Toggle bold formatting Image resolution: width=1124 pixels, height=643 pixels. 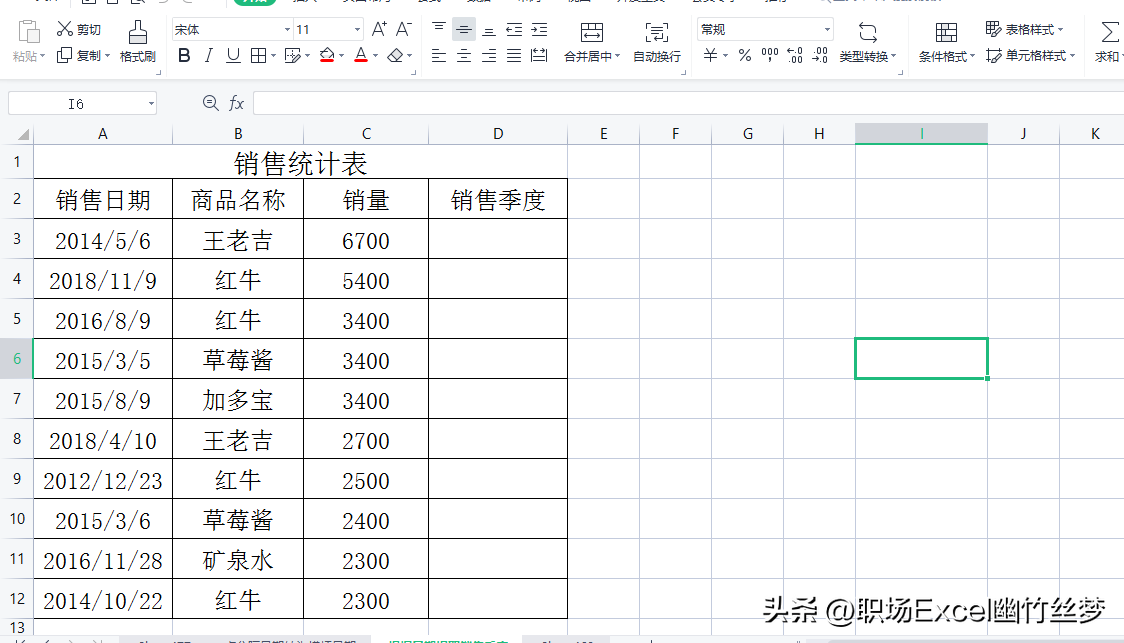click(x=184, y=55)
